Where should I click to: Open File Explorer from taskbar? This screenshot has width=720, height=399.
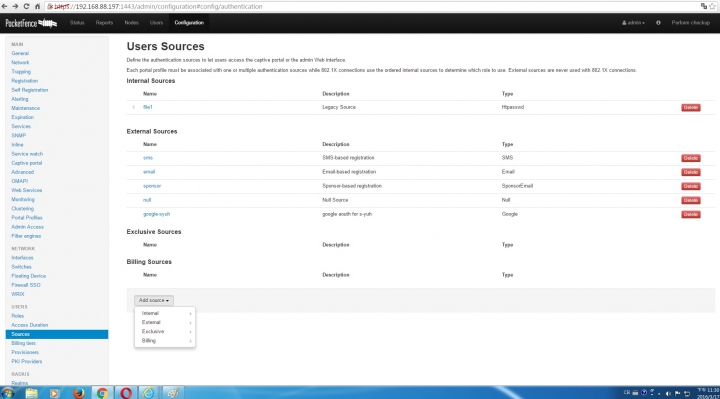point(31,393)
